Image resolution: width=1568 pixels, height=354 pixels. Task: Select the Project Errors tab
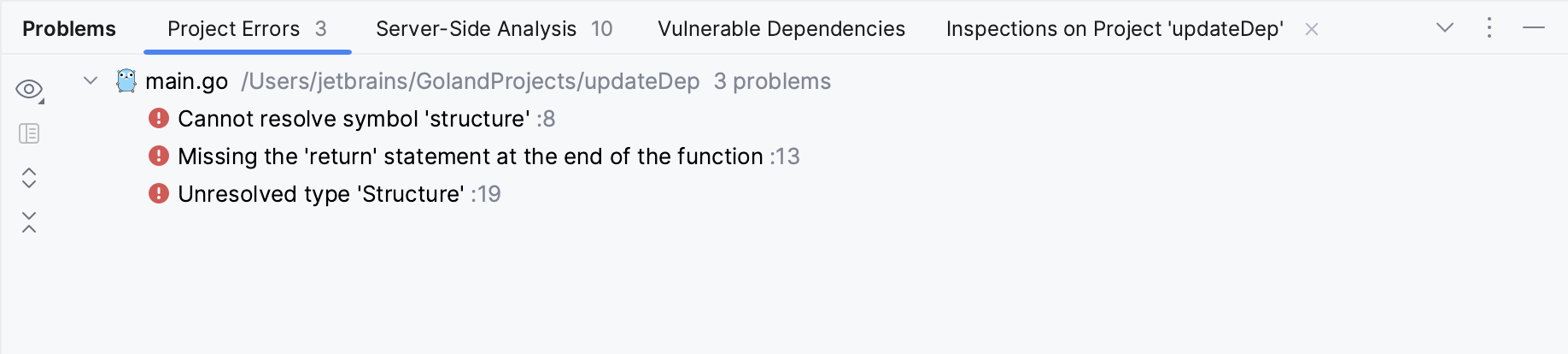(x=247, y=29)
